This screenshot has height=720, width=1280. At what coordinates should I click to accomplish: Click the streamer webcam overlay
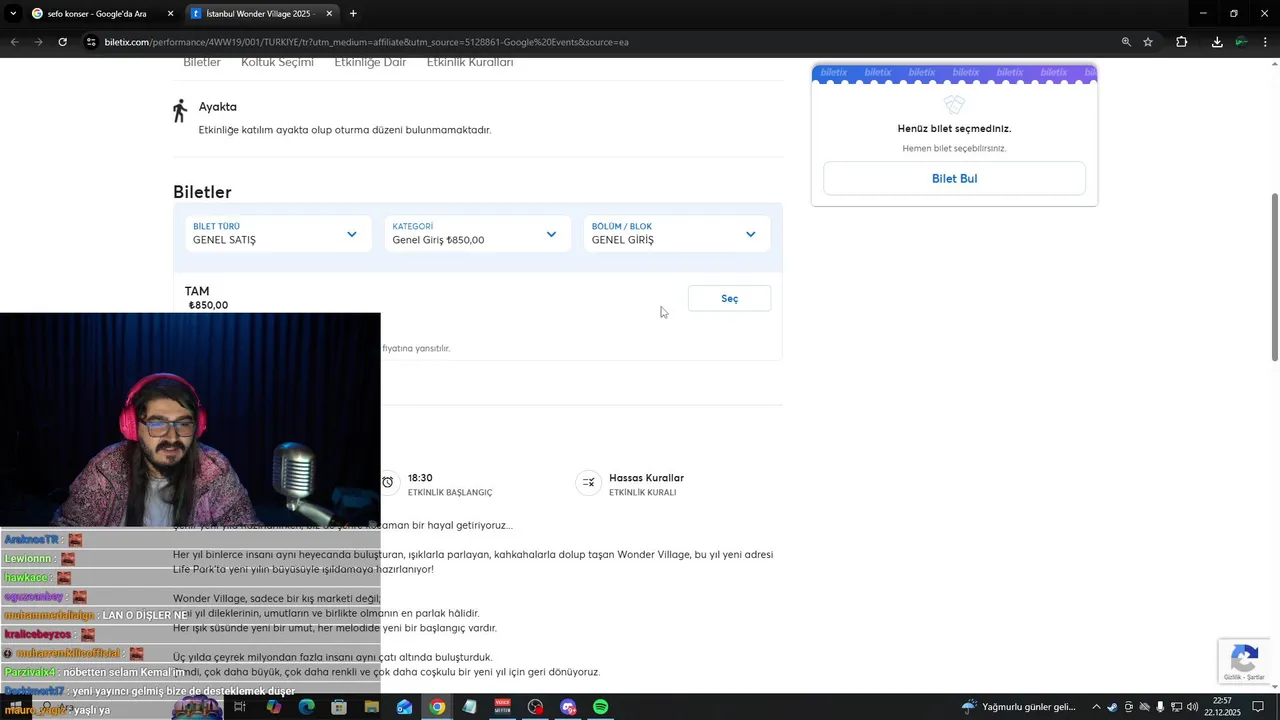click(x=190, y=420)
